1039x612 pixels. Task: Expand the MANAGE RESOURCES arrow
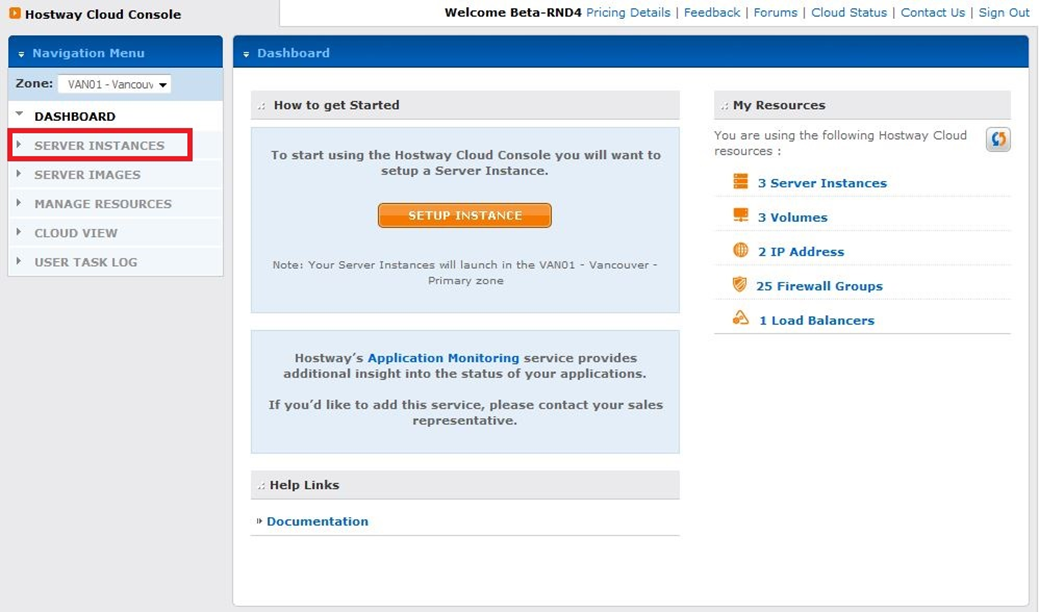(x=19, y=203)
